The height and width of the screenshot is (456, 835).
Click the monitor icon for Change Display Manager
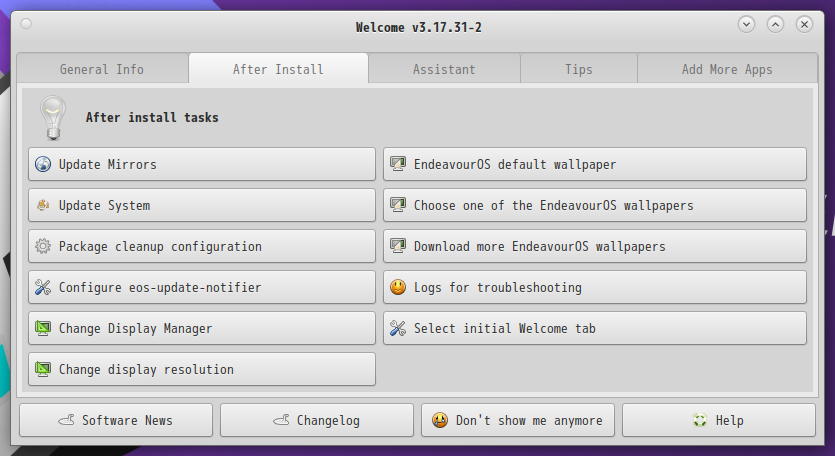coord(43,328)
